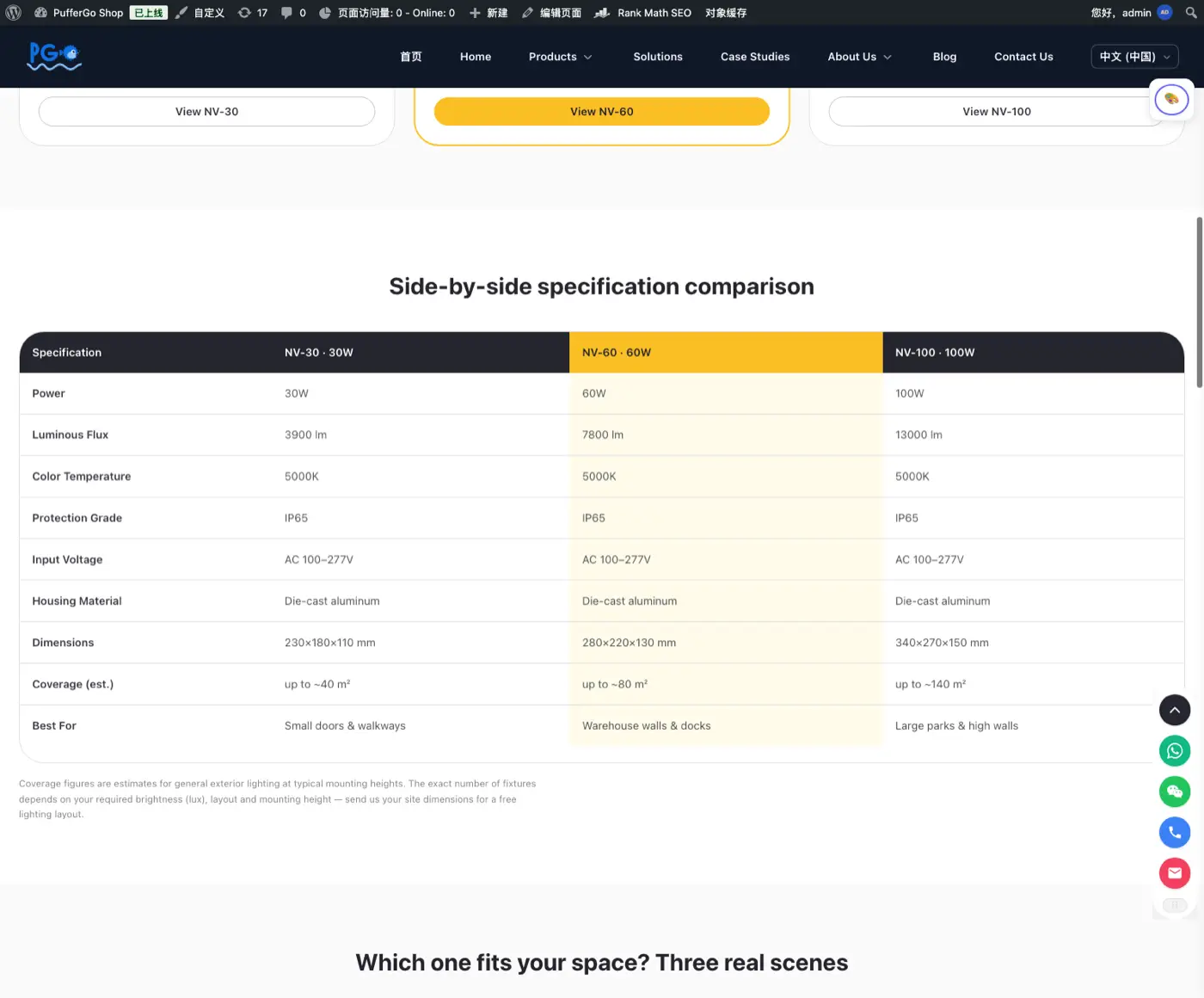Click the 已上线 live status badge
Screen dimensions: 1204x998
[x=149, y=13]
